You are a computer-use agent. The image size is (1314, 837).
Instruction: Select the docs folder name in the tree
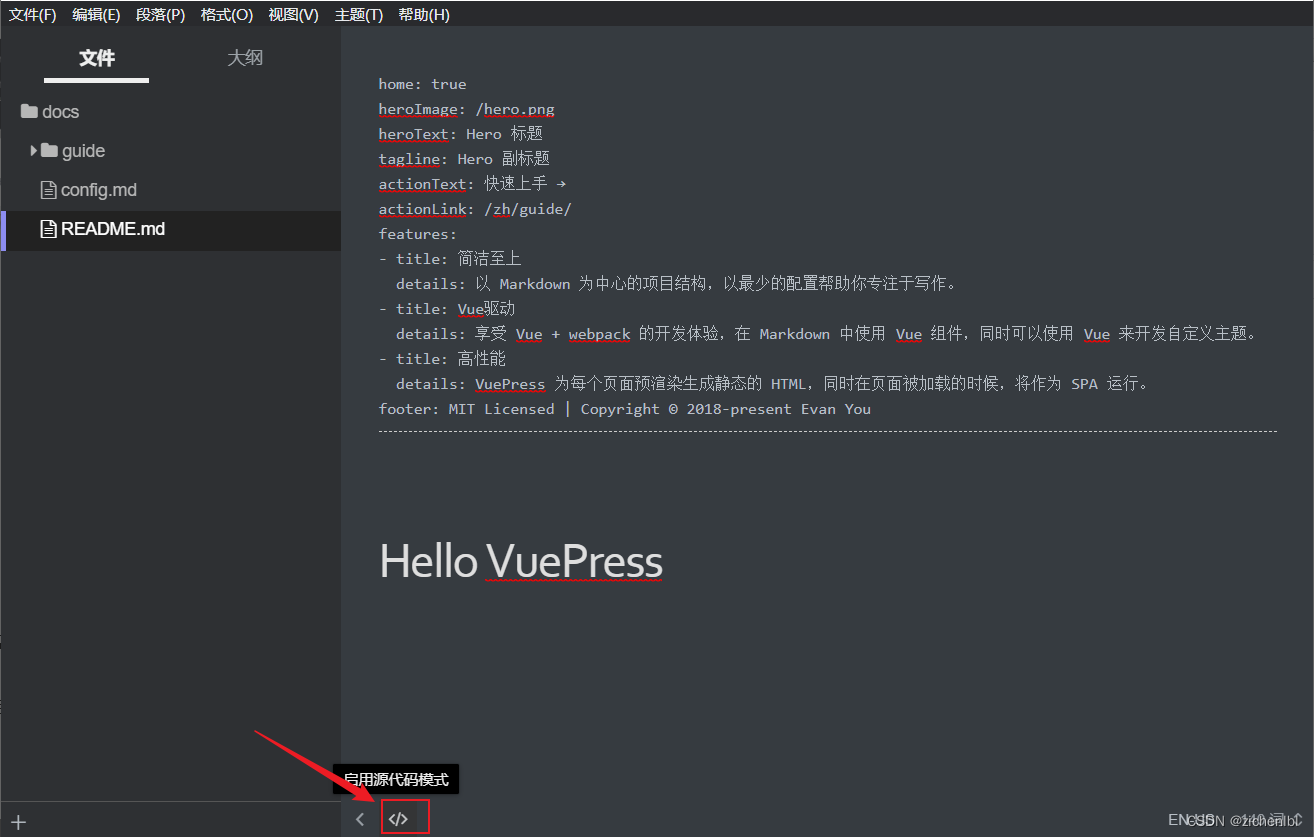pos(61,112)
